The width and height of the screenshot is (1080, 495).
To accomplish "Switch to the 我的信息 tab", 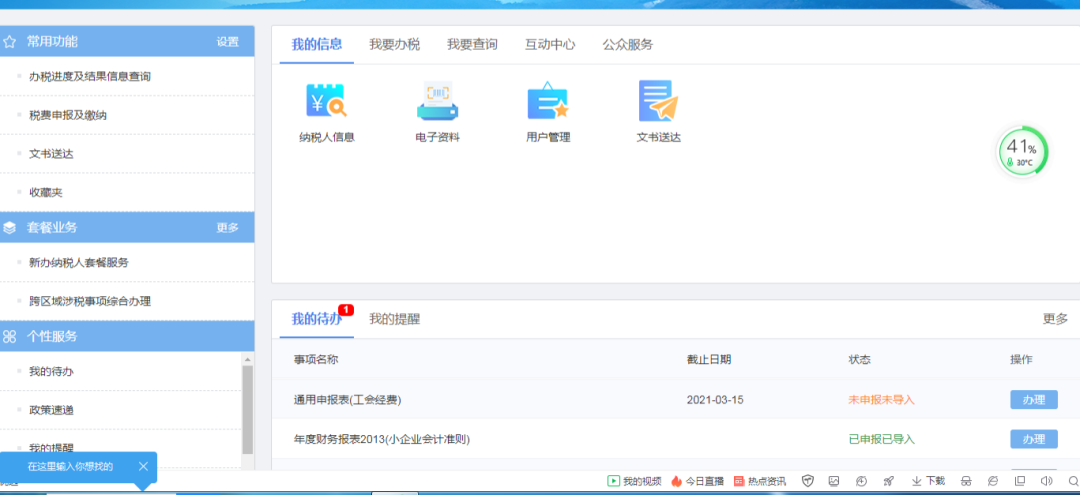I will 317,45.
